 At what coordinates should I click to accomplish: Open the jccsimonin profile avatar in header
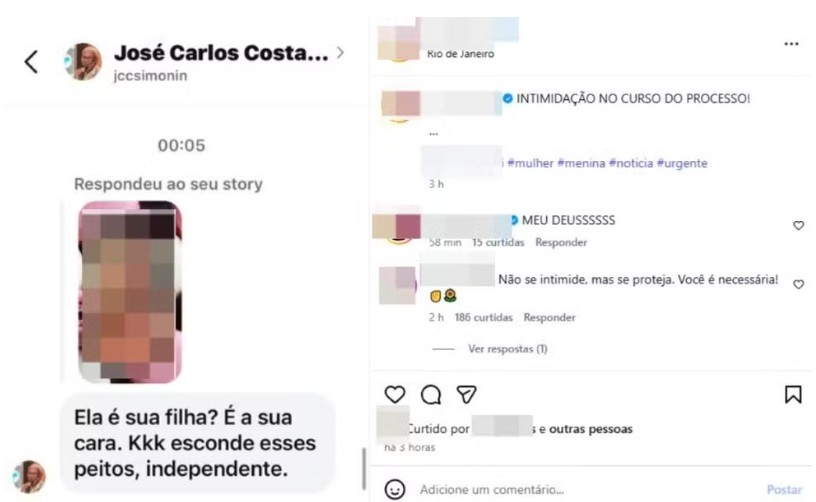pos(82,61)
